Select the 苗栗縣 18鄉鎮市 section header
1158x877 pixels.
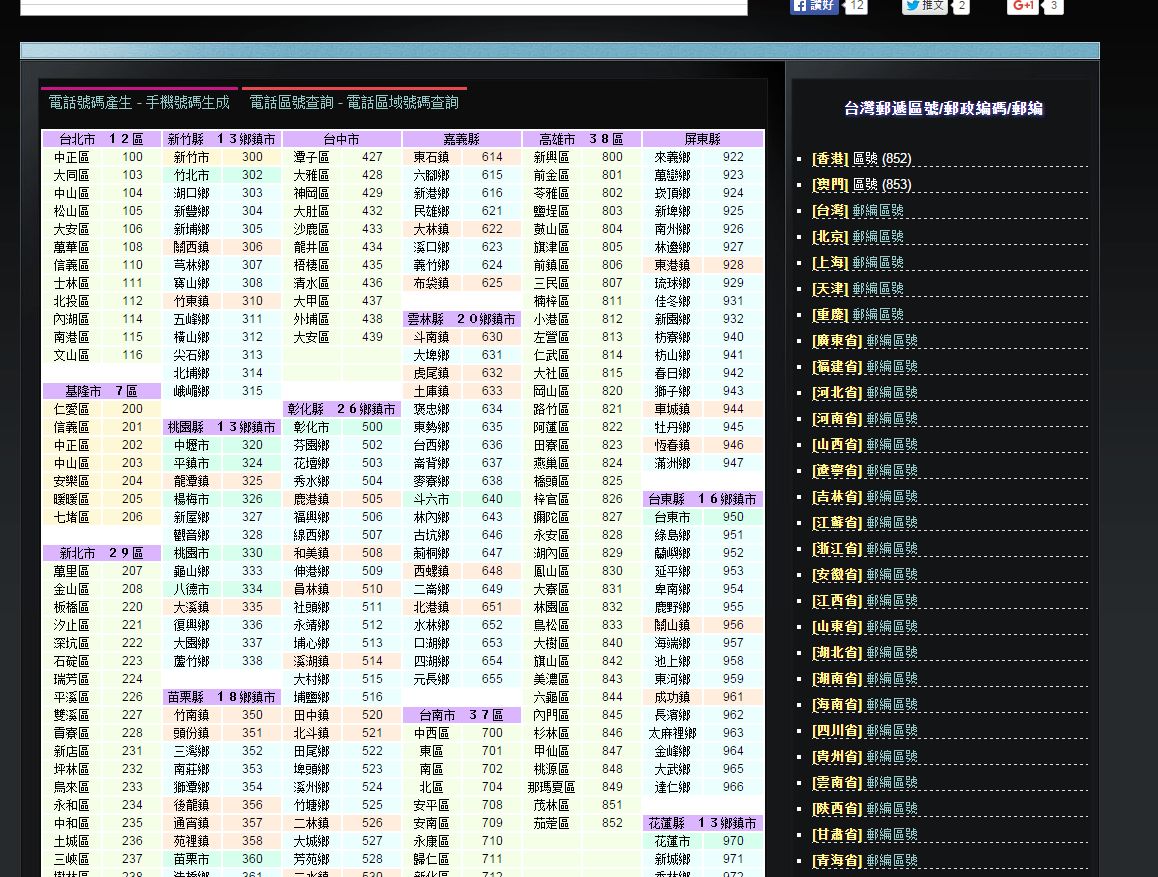221,697
